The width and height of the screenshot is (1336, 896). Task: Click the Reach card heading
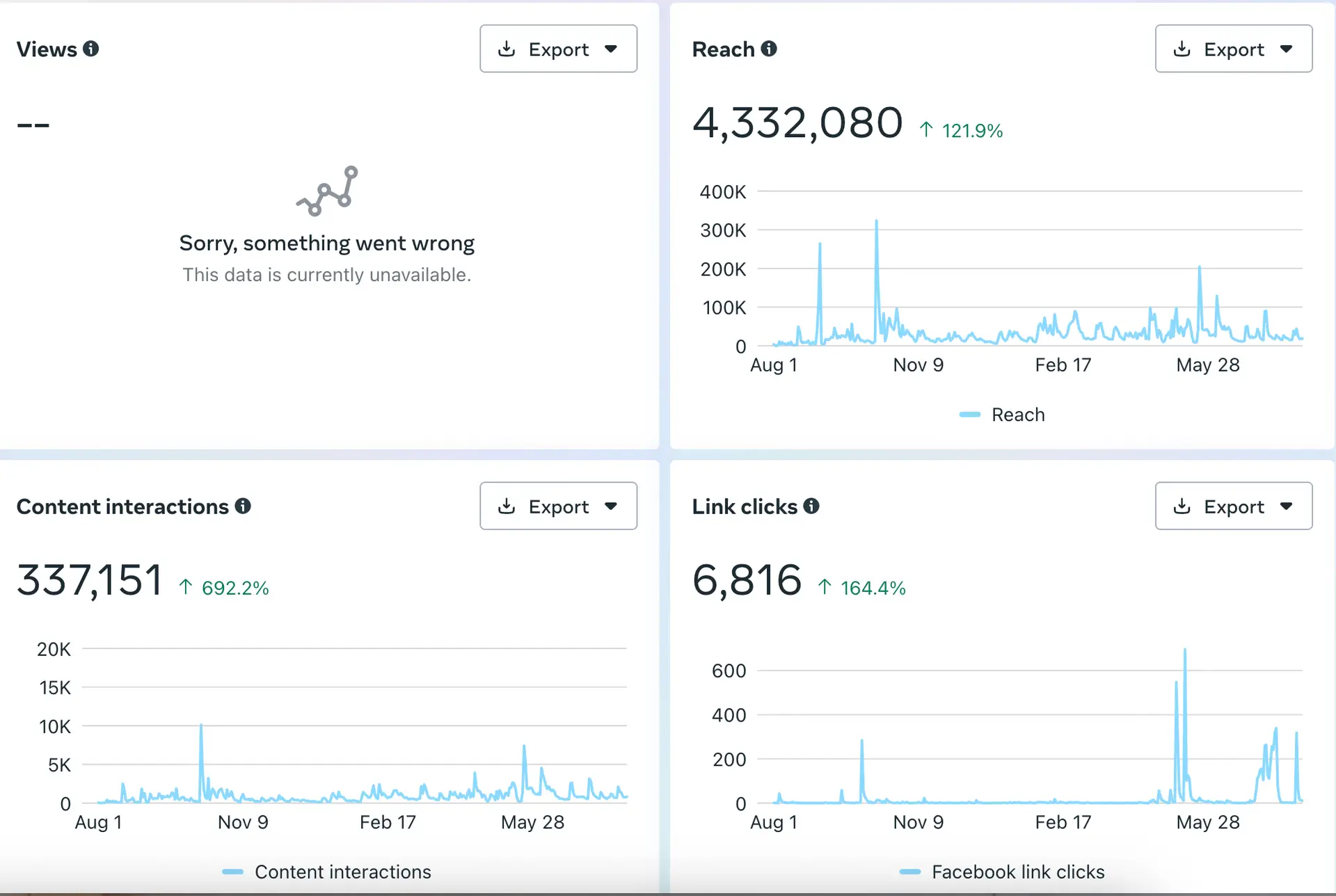click(723, 49)
